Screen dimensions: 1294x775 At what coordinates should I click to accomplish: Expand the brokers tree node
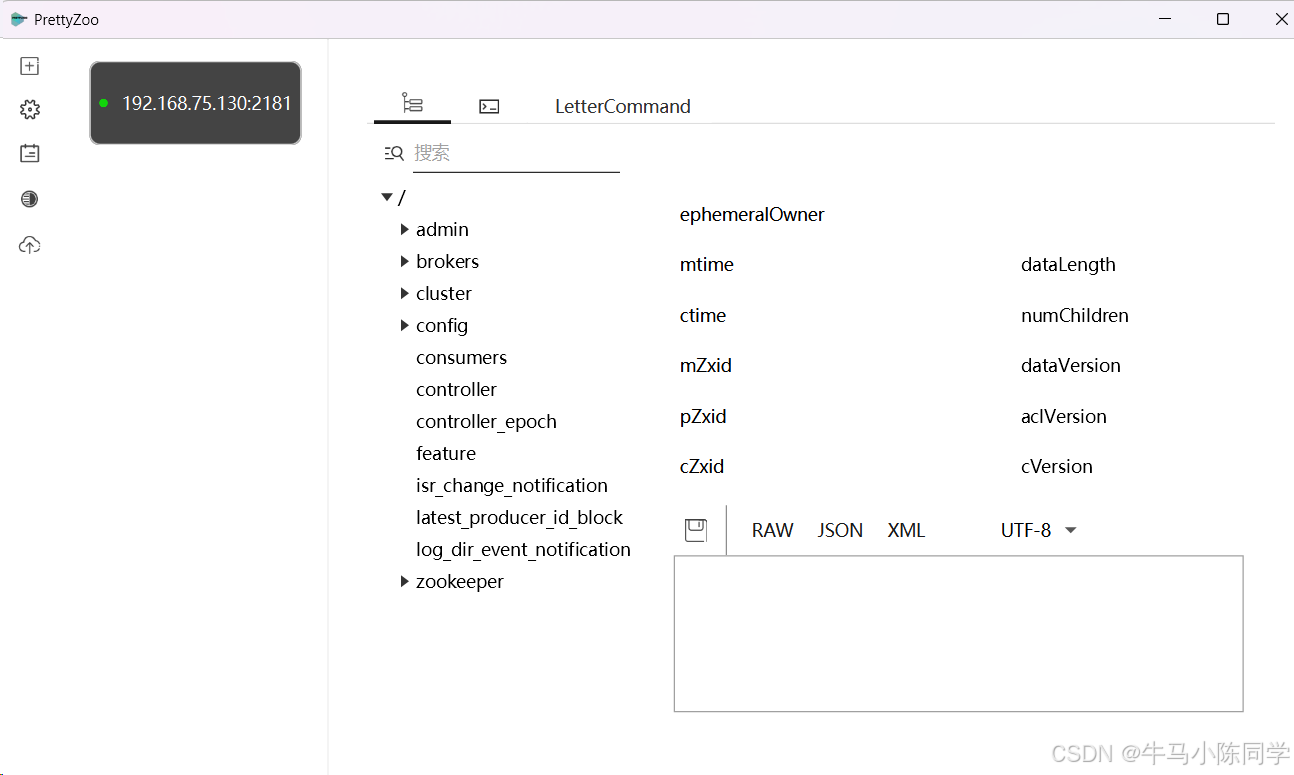point(405,261)
